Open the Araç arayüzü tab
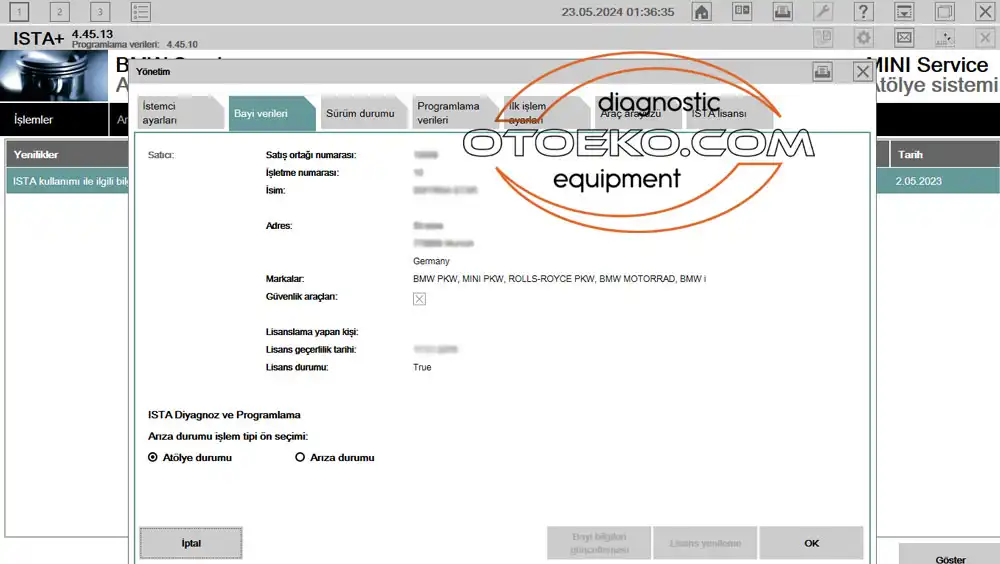This screenshot has height=564, width=1000. [x=638, y=113]
